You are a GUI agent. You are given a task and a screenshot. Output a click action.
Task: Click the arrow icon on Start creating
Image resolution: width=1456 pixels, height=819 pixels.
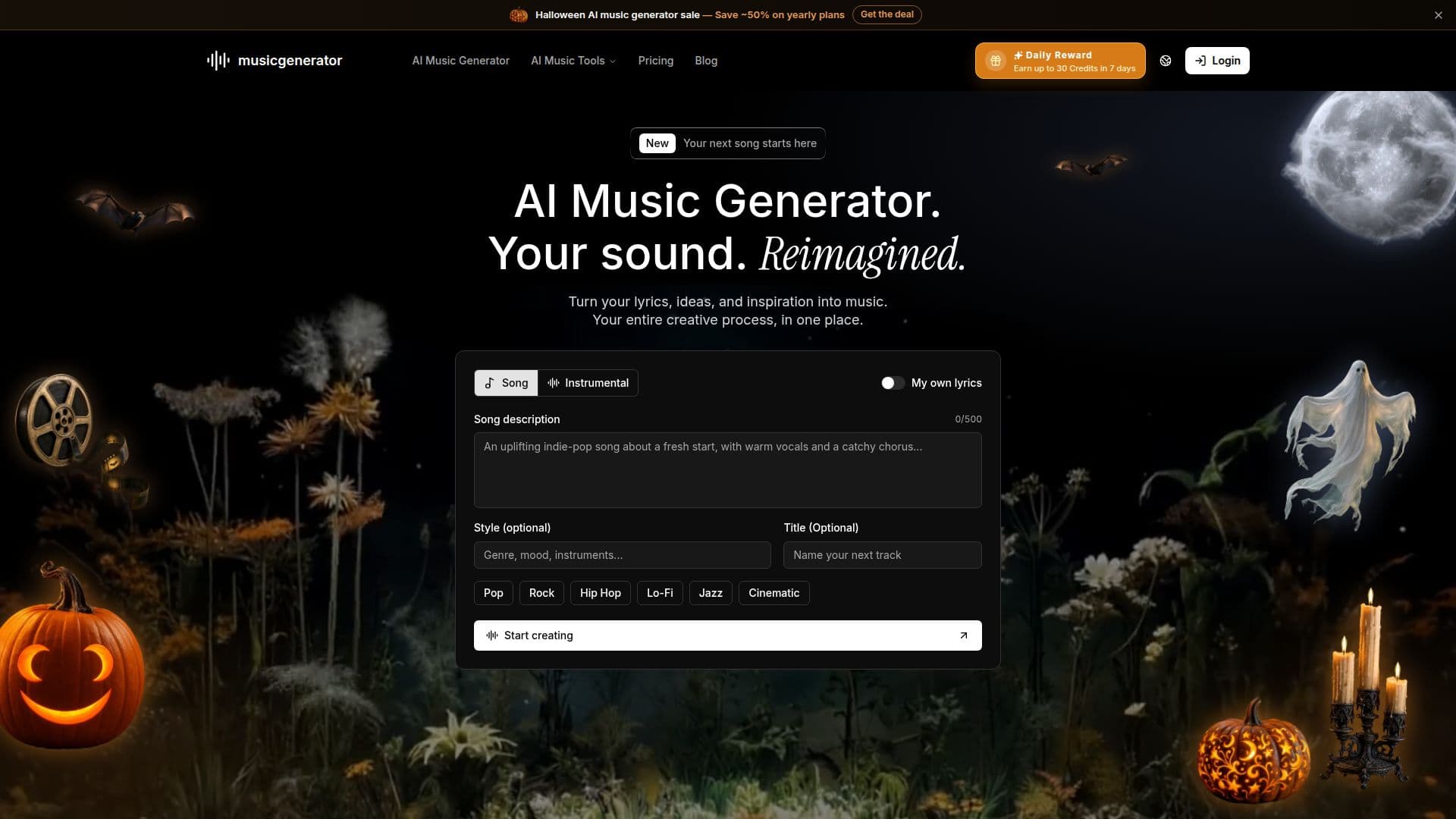[963, 635]
